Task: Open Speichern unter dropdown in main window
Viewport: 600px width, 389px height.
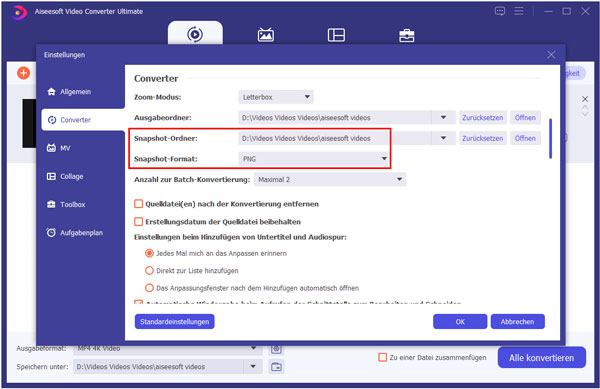Action: tap(253, 366)
